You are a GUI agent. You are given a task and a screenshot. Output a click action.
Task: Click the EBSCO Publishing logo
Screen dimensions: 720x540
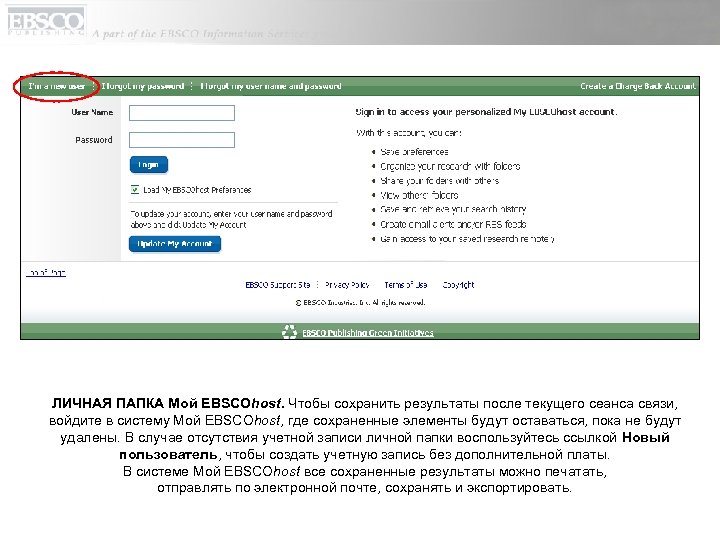(x=46, y=22)
